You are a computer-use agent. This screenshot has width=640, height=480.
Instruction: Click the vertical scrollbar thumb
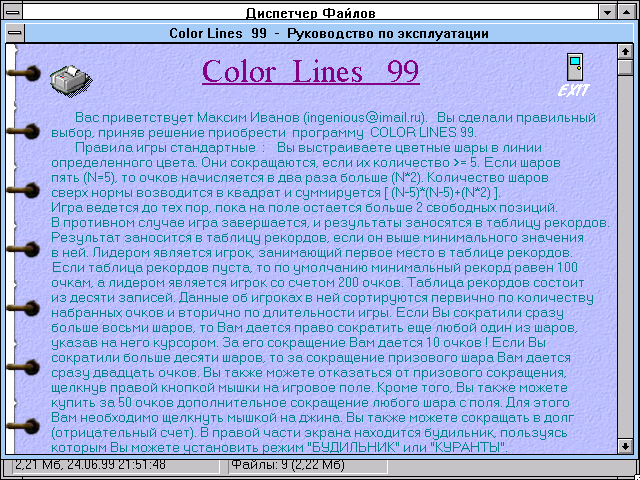625,67
